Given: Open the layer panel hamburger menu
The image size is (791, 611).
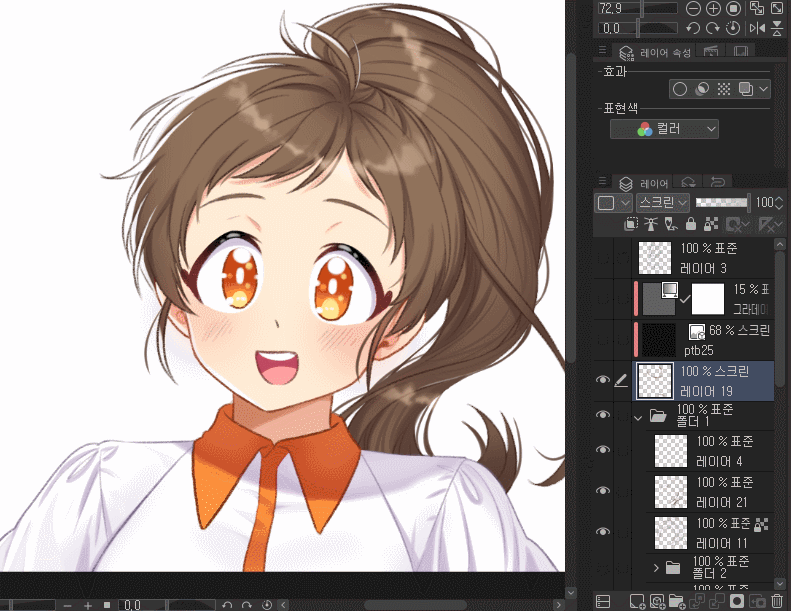Looking at the screenshot, I should click(x=602, y=181).
